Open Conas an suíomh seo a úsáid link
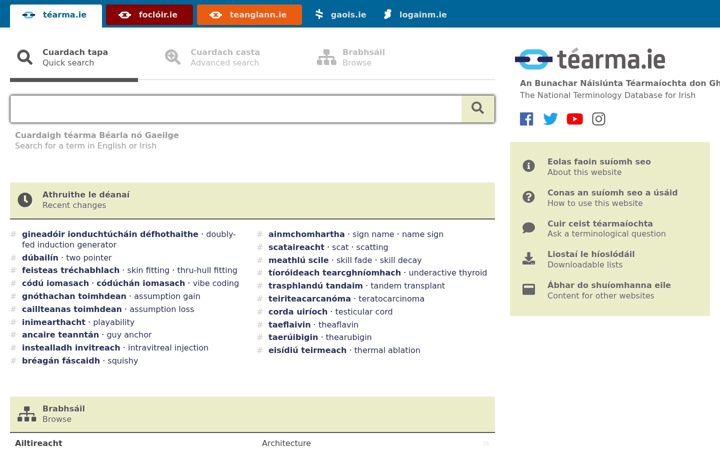720x450 pixels. (x=612, y=197)
